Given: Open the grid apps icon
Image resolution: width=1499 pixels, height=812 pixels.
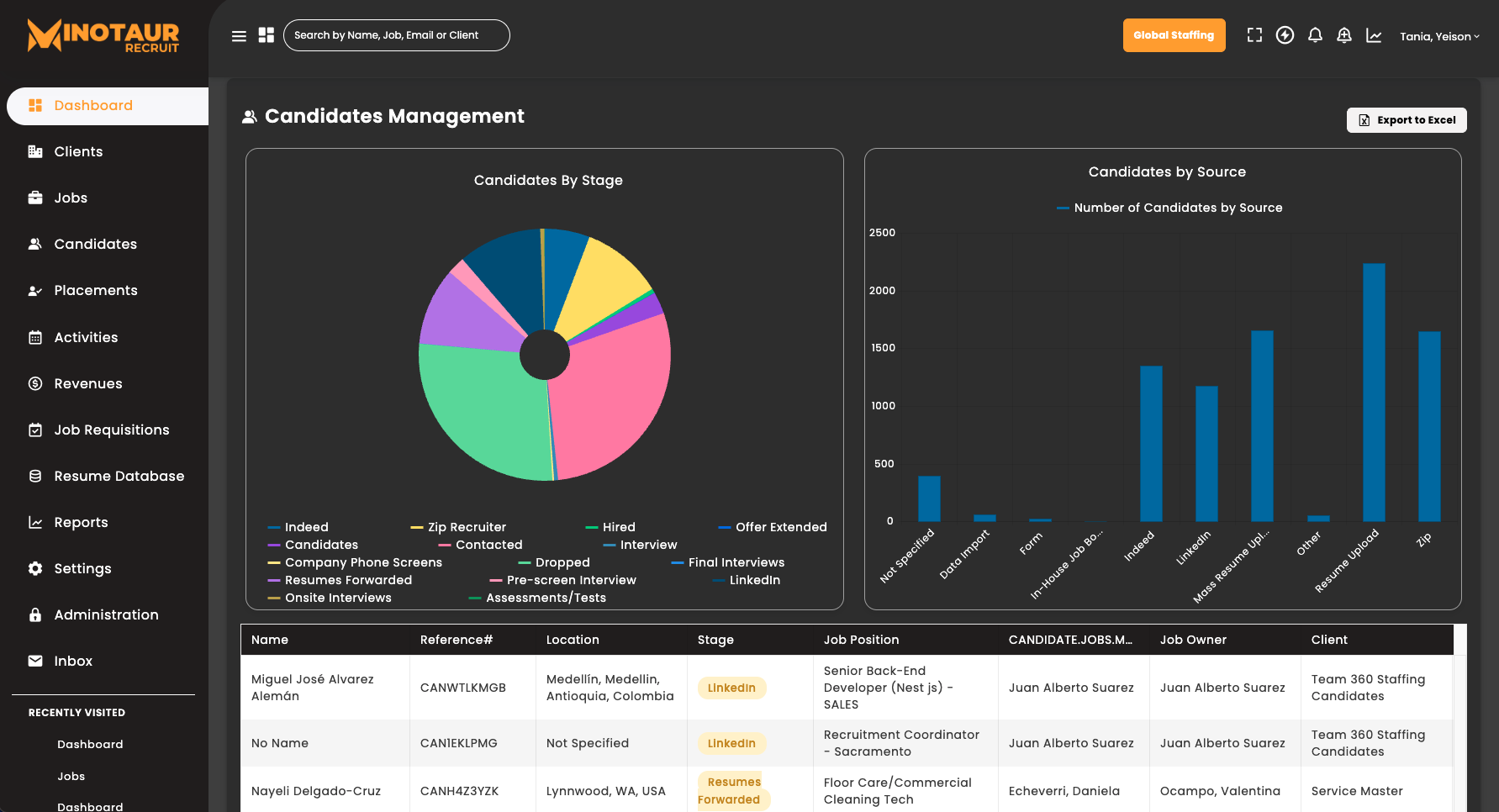Looking at the screenshot, I should click(267, 35).
